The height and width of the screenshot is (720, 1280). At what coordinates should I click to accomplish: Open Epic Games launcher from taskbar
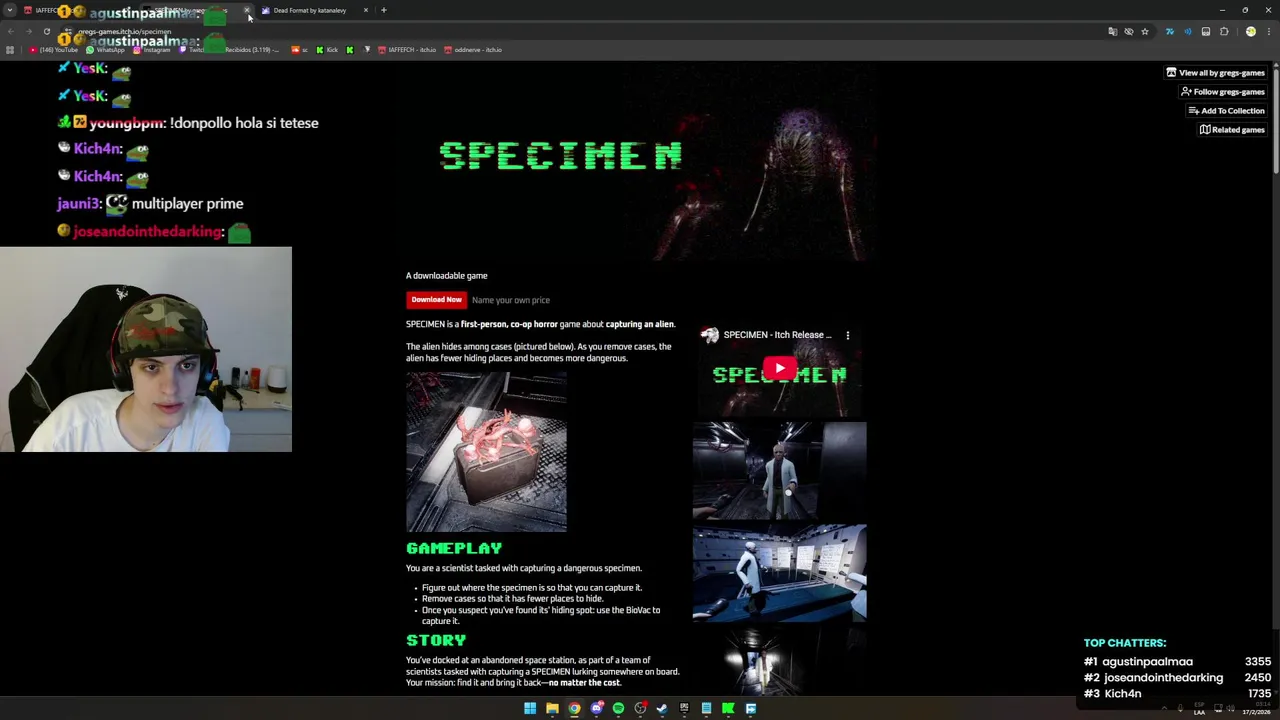[684, 708]
